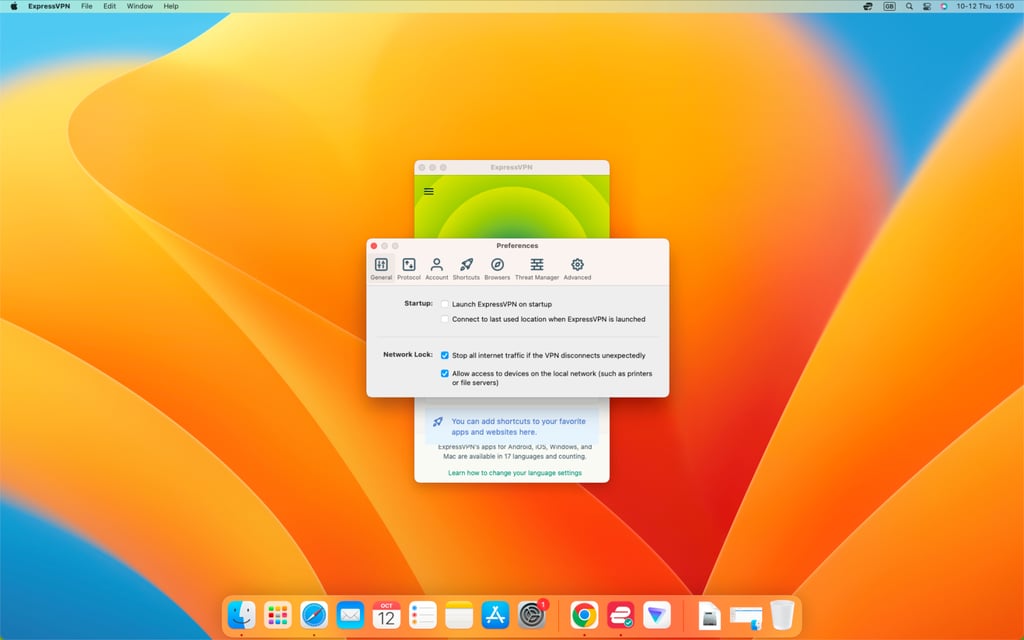Open Reminders from the Dock
The image size is (1024, 640).
click(423, 615)
